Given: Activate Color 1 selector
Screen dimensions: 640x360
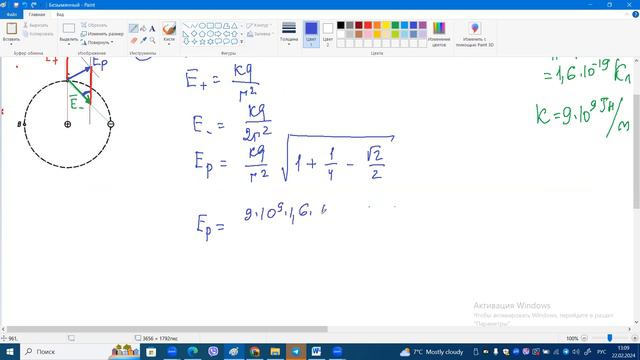Looking at the screenshot, I should tap(311, 34).
